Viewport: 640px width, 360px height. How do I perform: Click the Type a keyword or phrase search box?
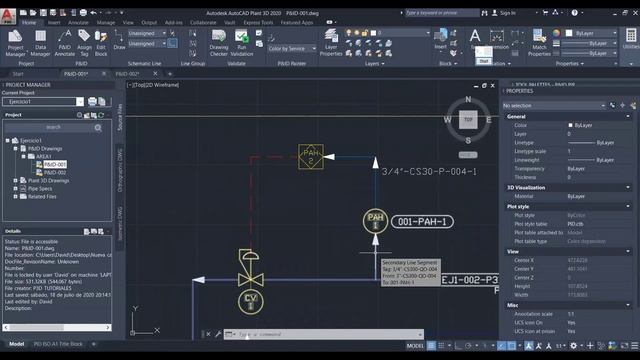click(x=442, y=13)
